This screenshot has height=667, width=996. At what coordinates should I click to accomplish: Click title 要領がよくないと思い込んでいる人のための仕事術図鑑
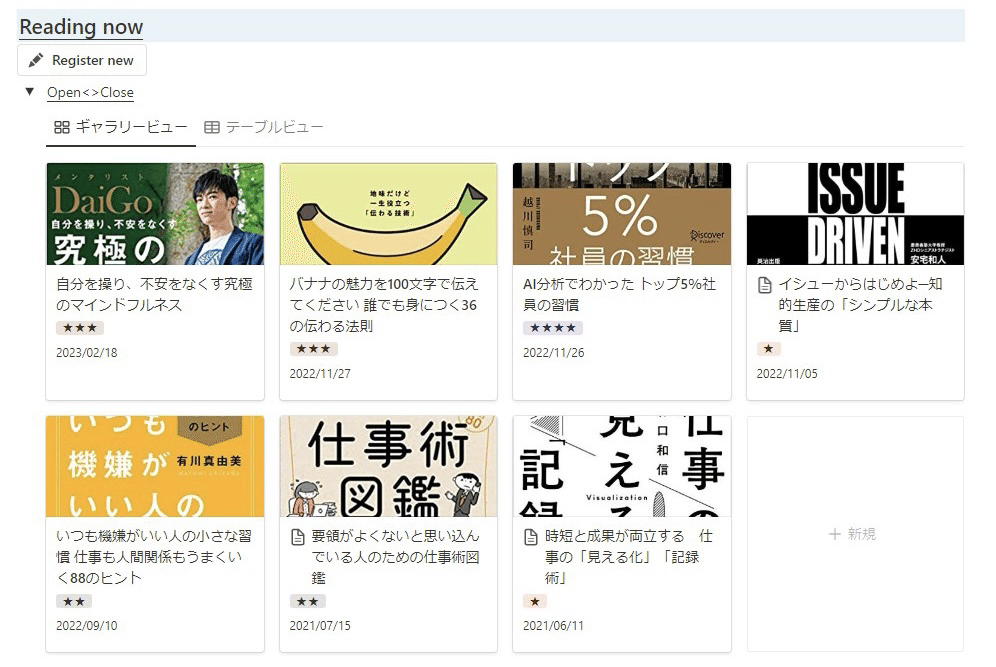pos(395,557)
